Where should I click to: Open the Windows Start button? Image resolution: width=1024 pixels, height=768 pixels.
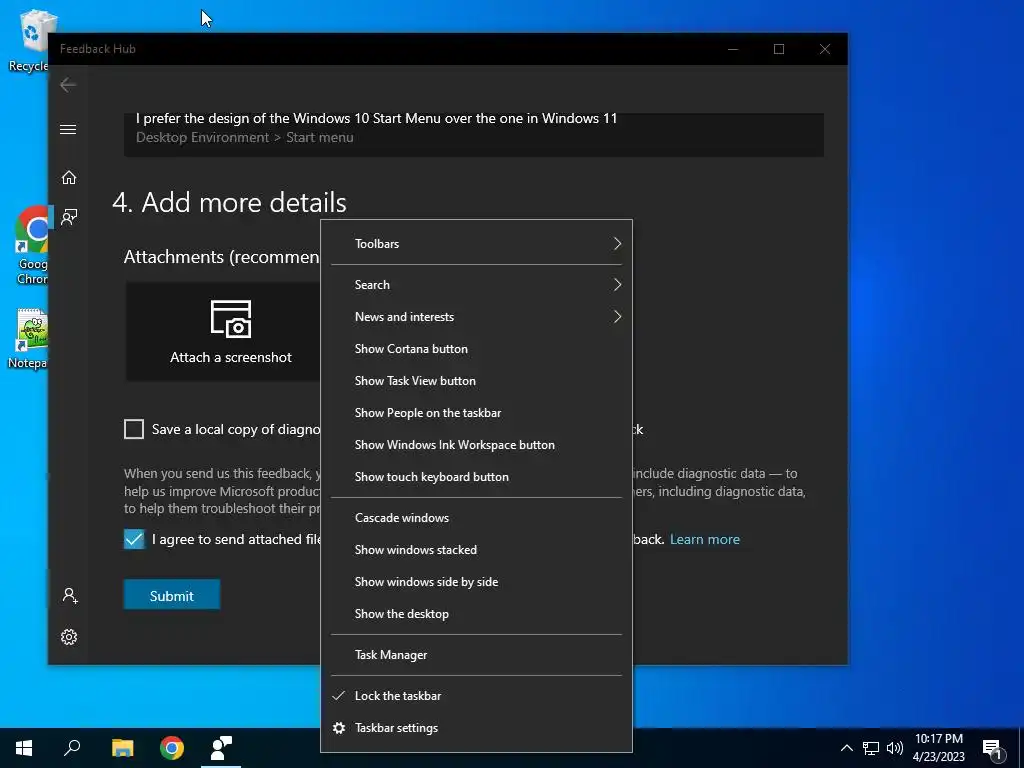point(24,748)
